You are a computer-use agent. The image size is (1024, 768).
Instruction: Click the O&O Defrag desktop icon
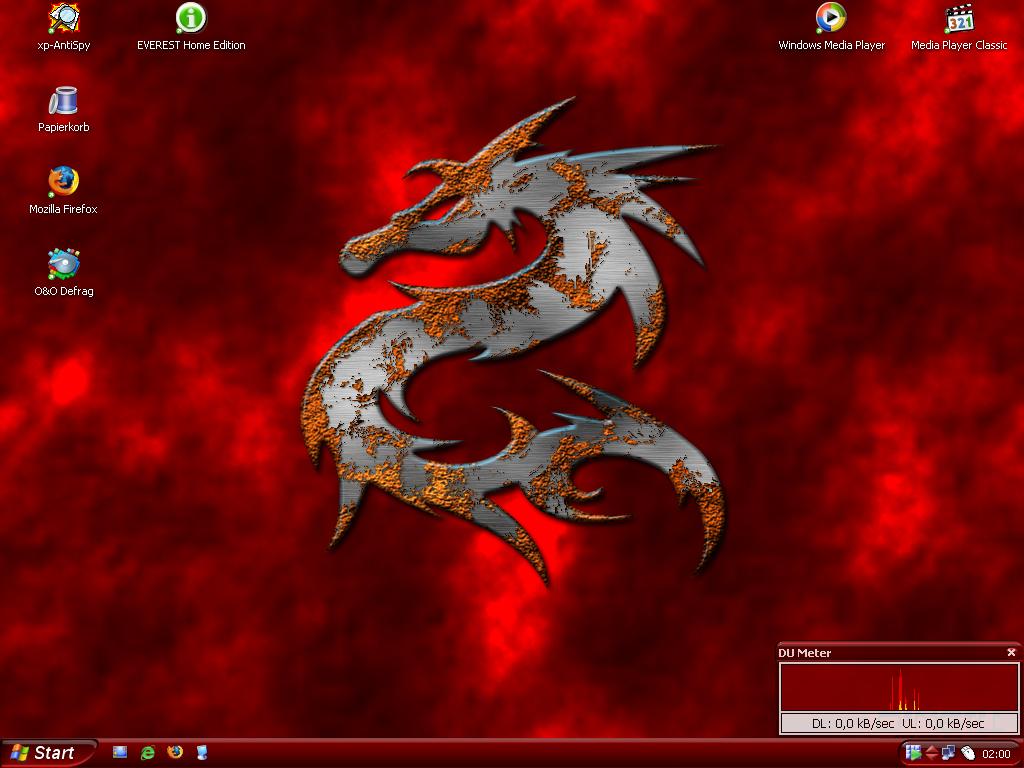(x=64, y=265)
